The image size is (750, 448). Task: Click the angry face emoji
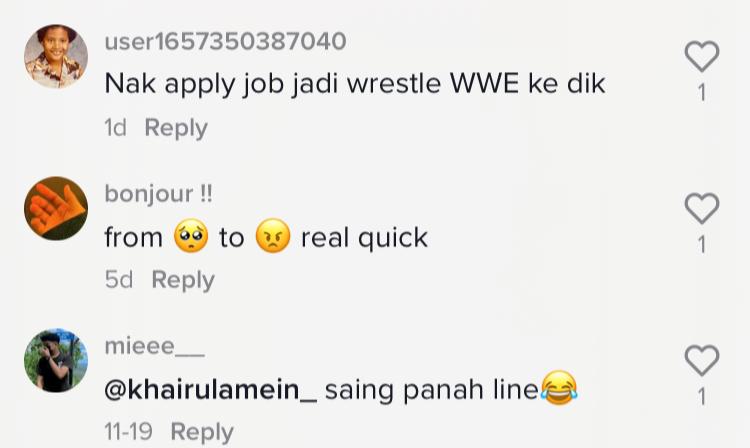273,236
